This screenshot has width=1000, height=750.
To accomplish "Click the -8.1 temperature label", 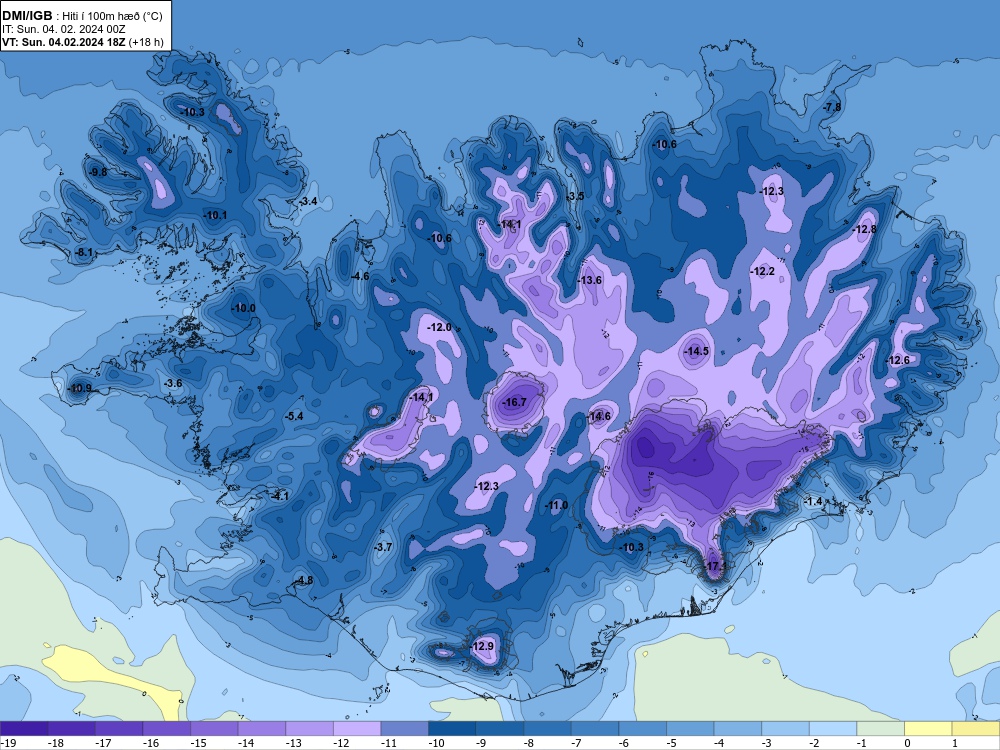I will [84, 253].
